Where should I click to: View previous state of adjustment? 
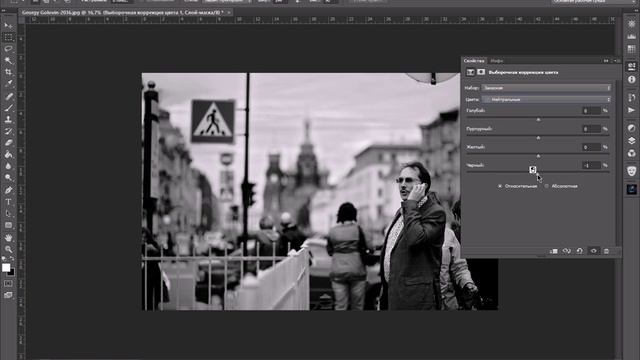tap(567, 251)
